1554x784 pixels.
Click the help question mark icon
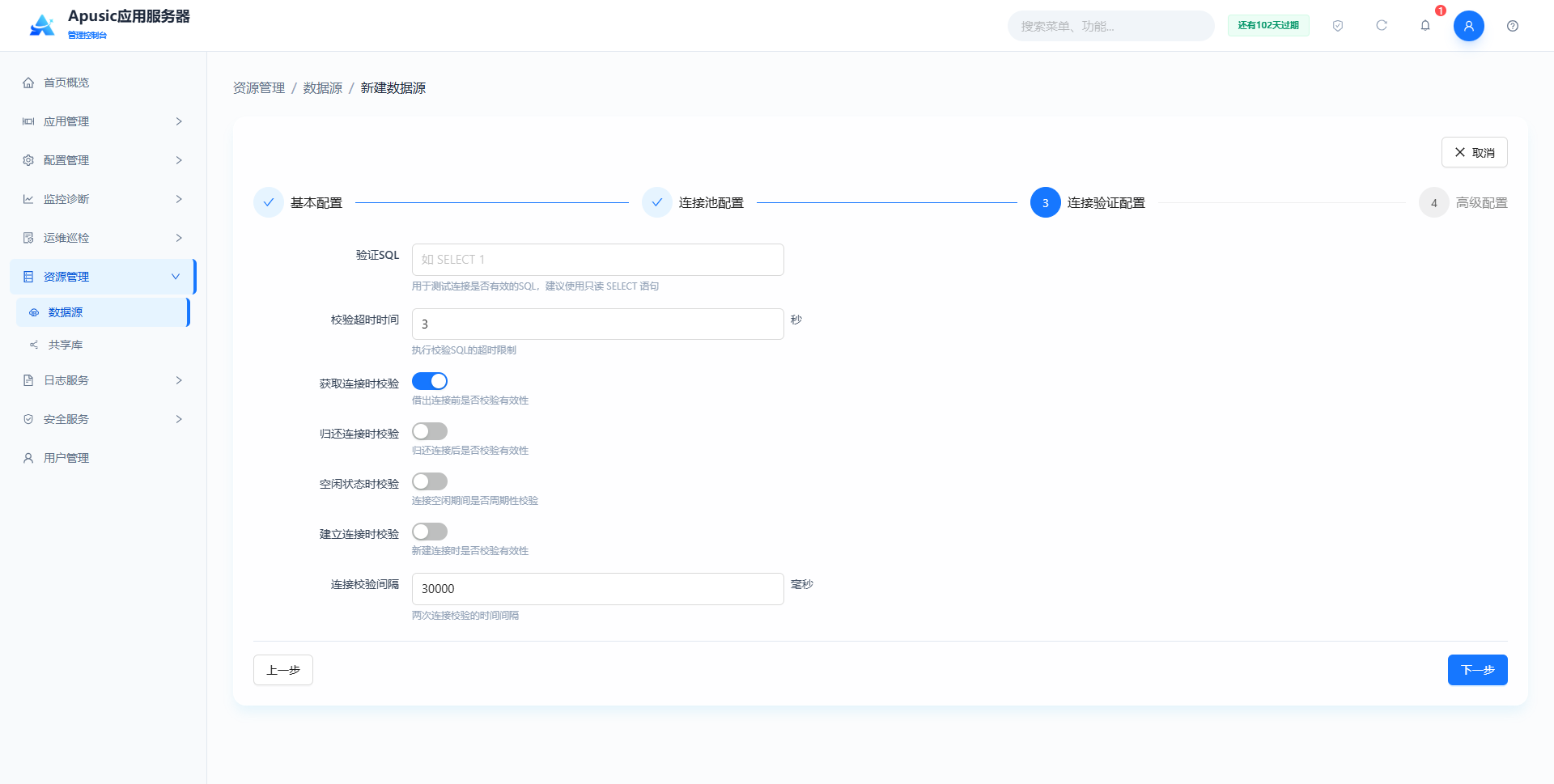point(1513,26)
